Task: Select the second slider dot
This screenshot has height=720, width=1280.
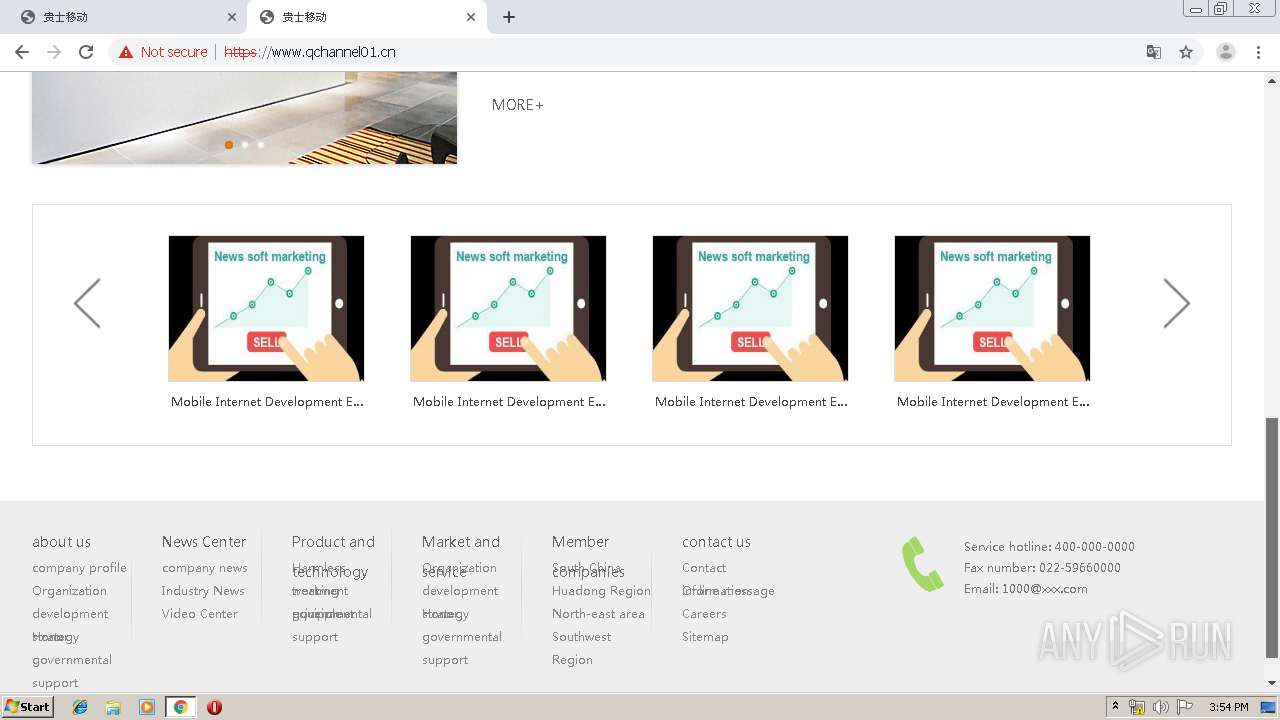Action: coord(245,145)
